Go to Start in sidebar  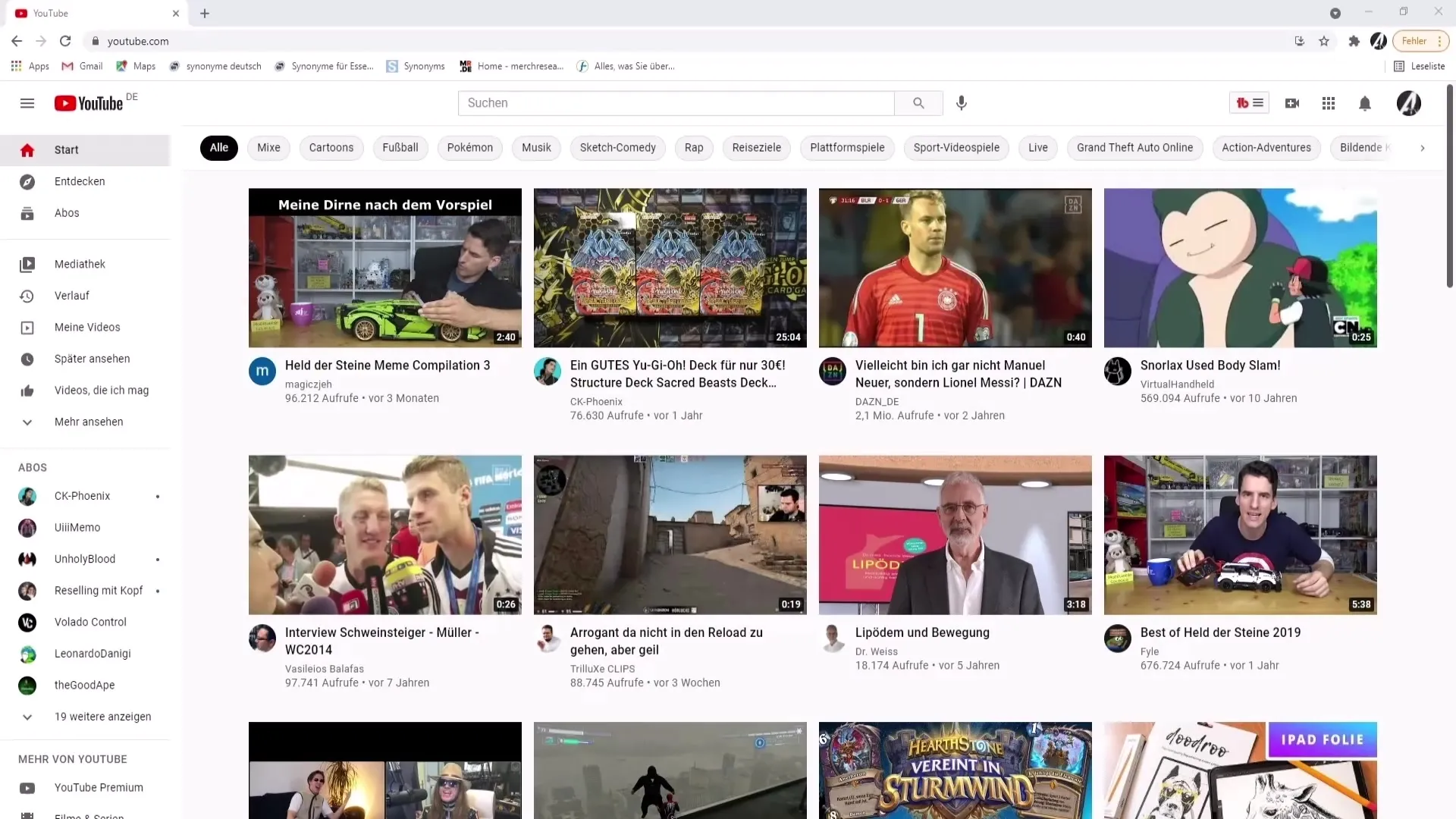(85, 150)
